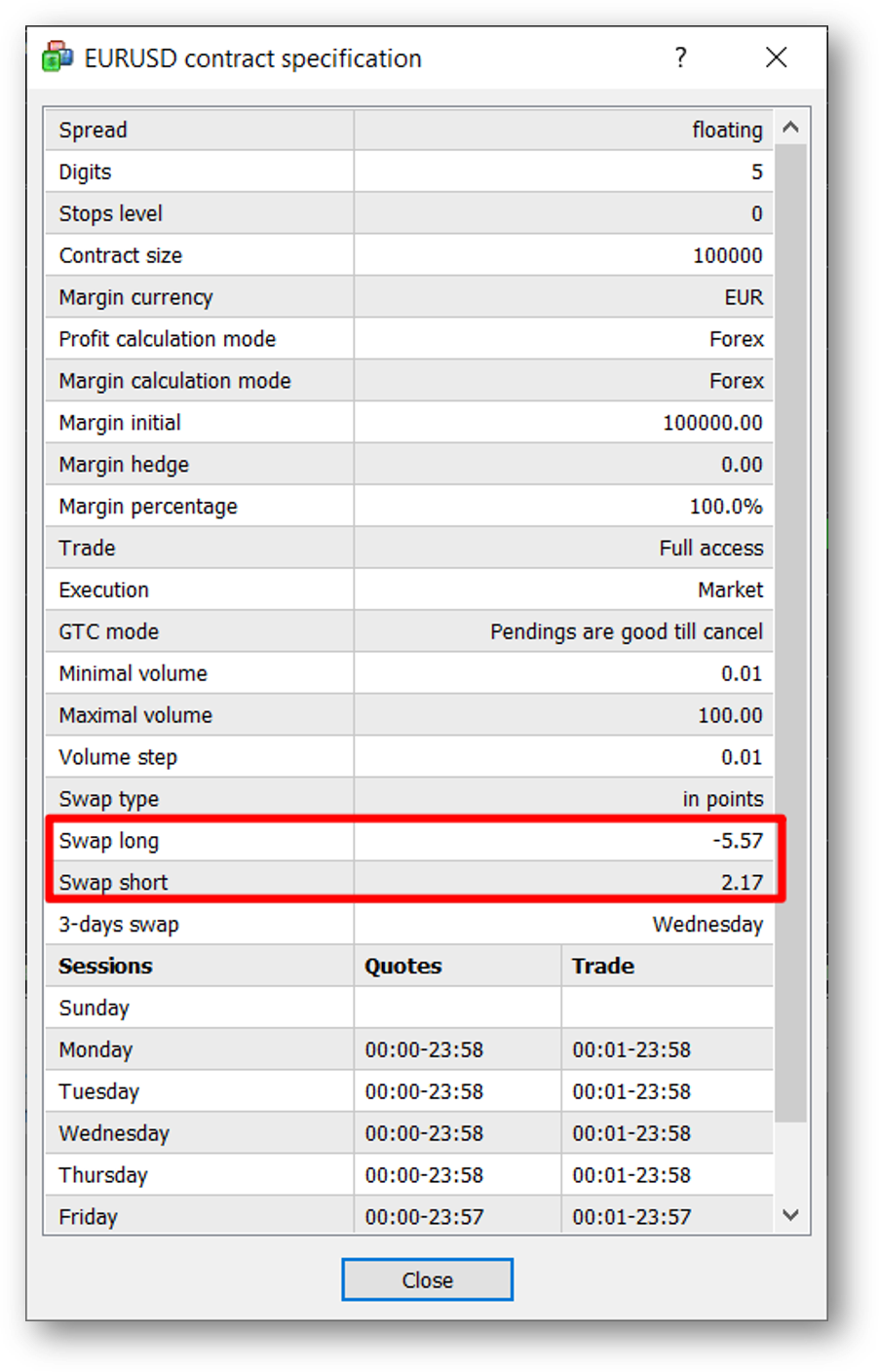The width and height of the screenshot is (879, 1372).
Task: Open the help question mark button
Action: 680,57
